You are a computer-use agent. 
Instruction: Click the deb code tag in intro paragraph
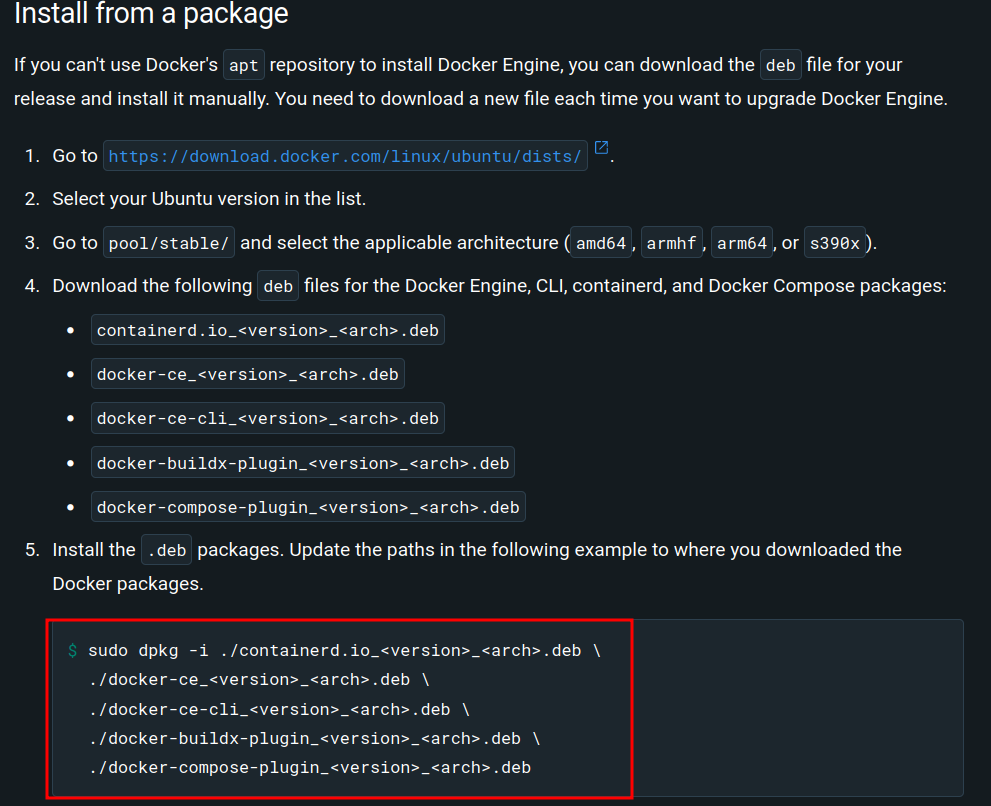click(781, 65)
